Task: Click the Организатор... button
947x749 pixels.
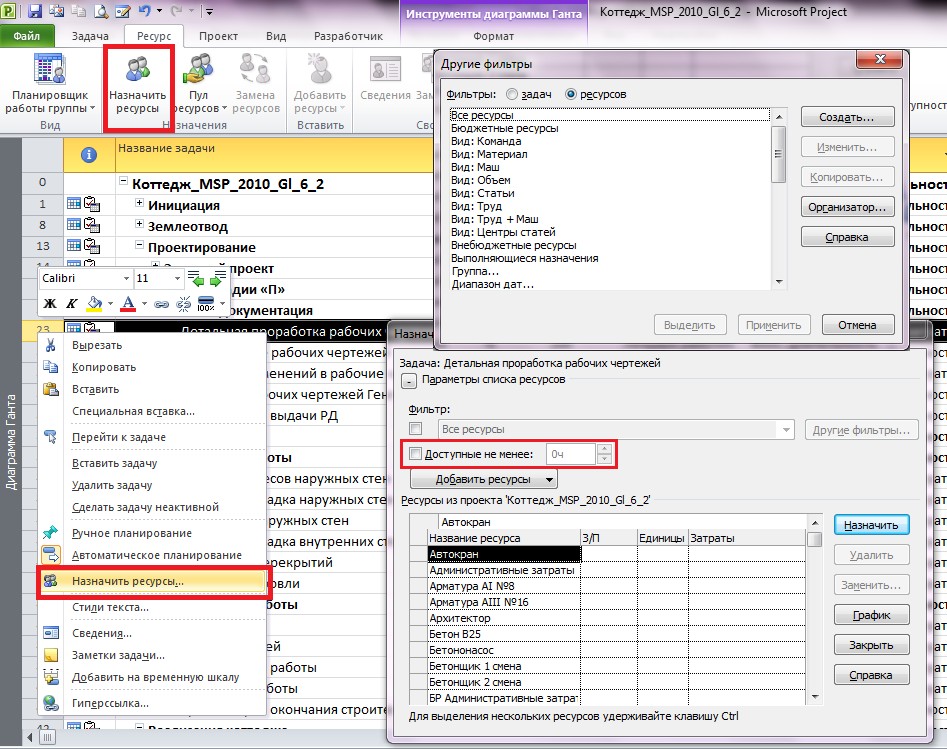Action: click(x=847, y=207)
